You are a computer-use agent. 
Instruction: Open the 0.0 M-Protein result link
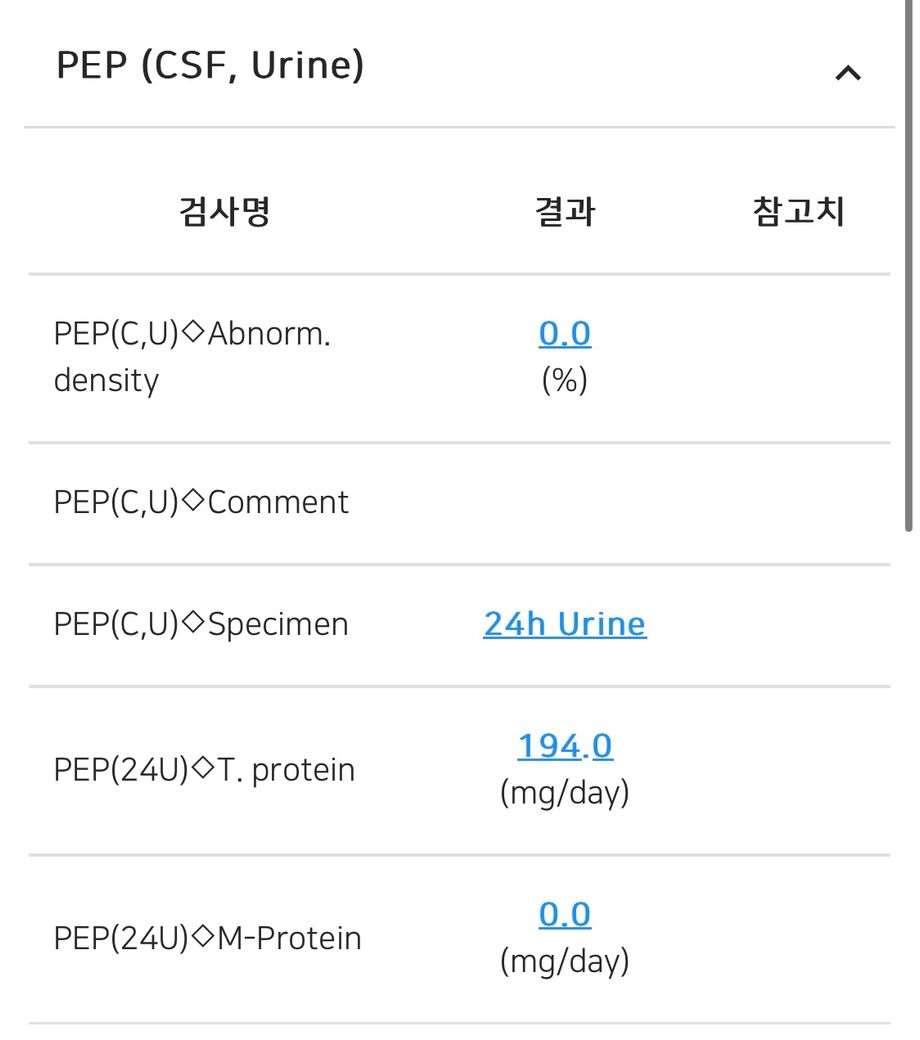tap(564, 915)
